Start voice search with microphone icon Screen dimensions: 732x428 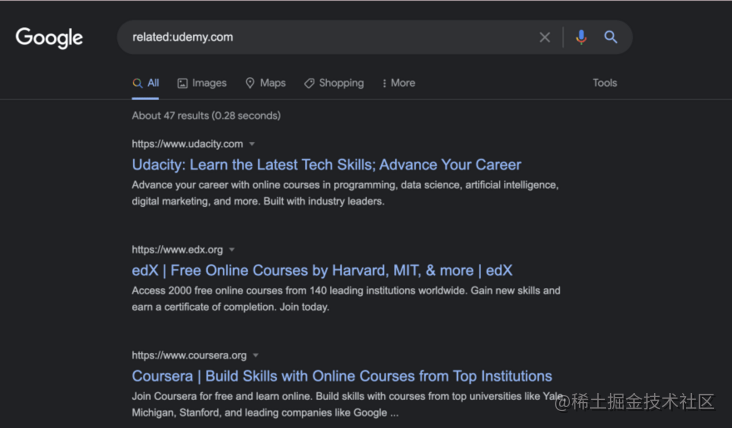(581, 37)
